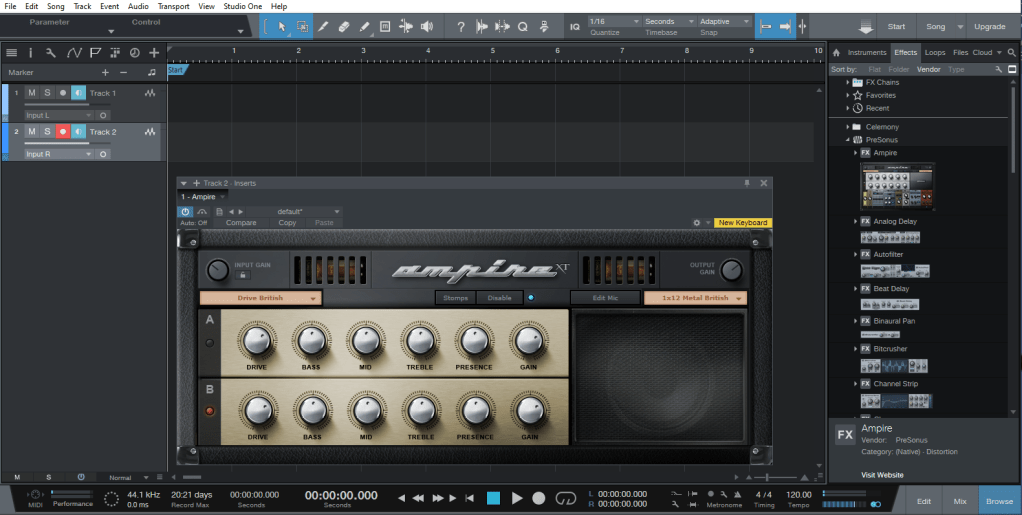This screenshot has height=515, width=1022.
Task: Select the Arrow tool in the toolbar
Action: (281, 27)
